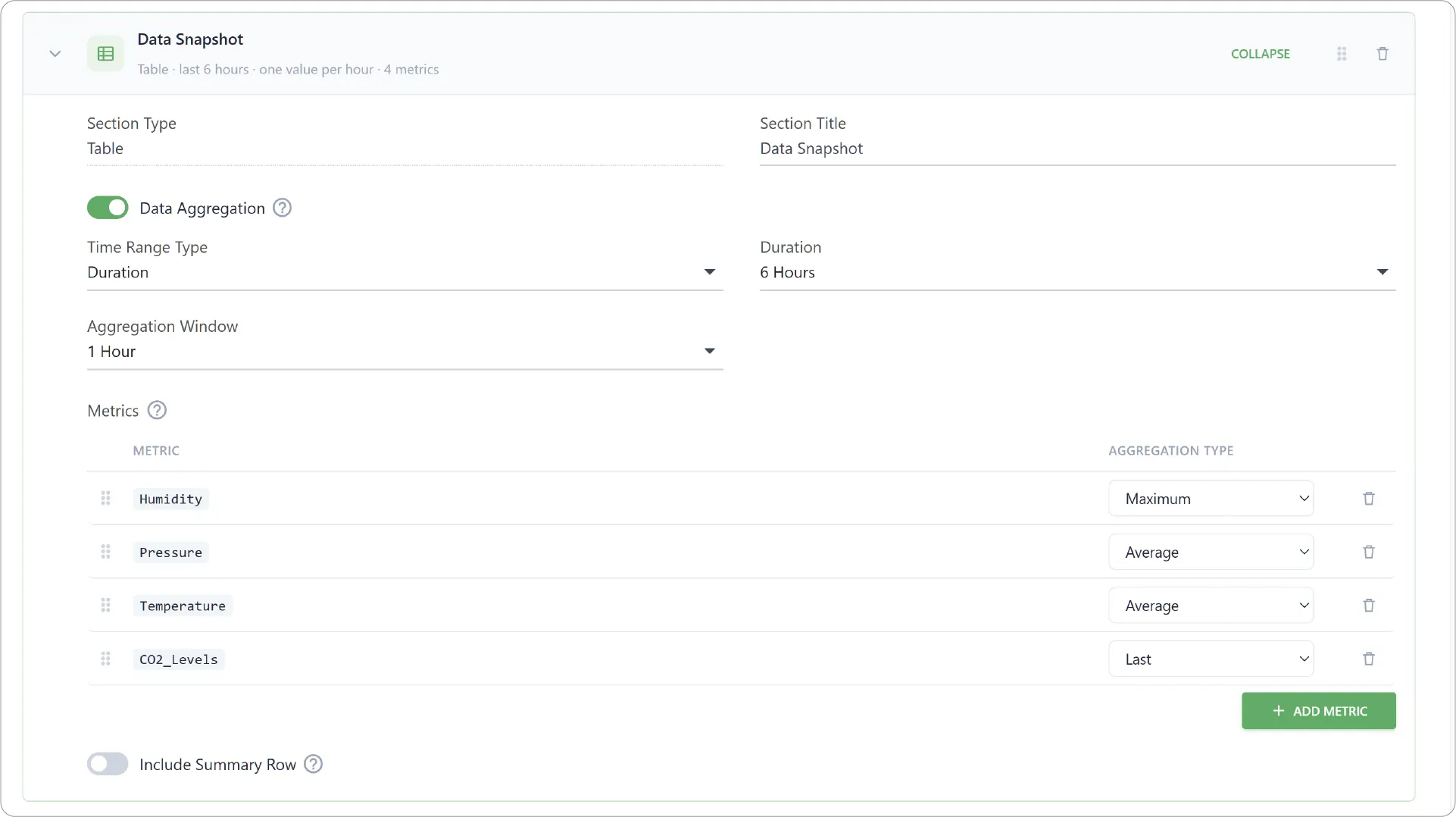This screenshot has width=1456, height=817.
Task: Delete the Humidity metric
Action: click(x=1368, y=499)
